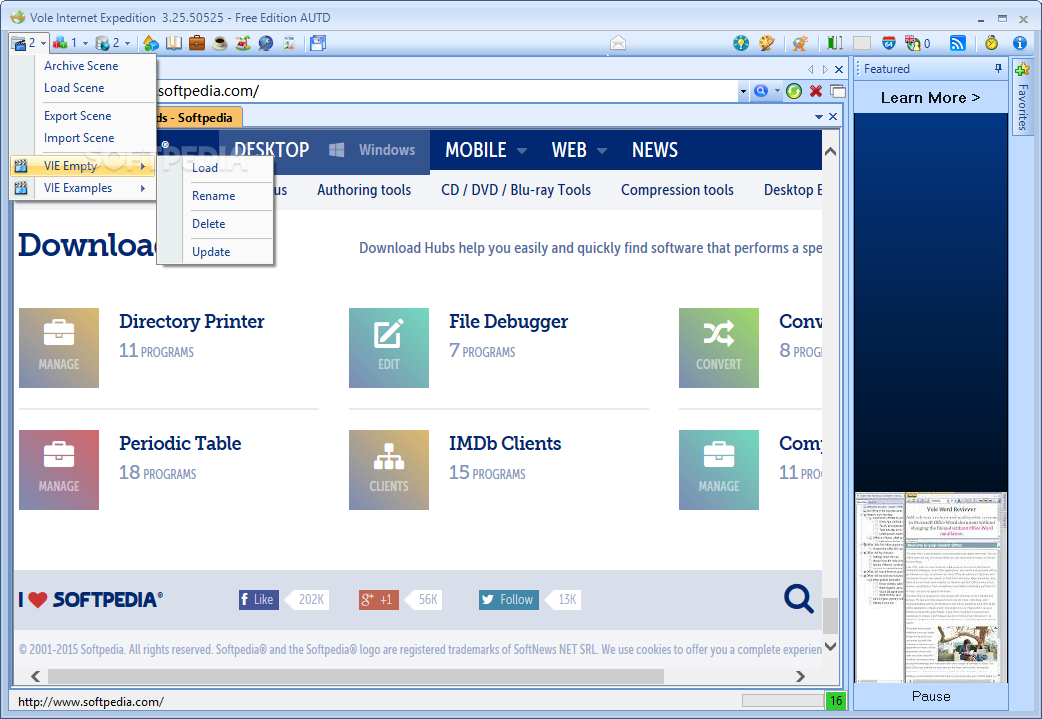Choose Export Scene from menu

point(78,116)
